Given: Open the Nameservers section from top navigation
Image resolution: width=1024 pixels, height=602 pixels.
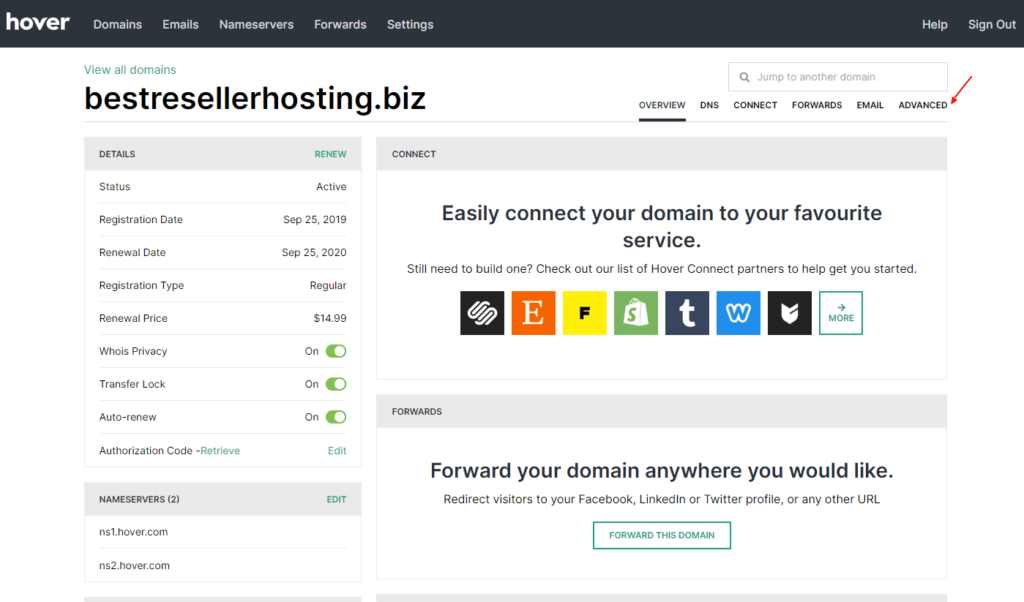Looking at the screenshot, I should pos(256,24).
